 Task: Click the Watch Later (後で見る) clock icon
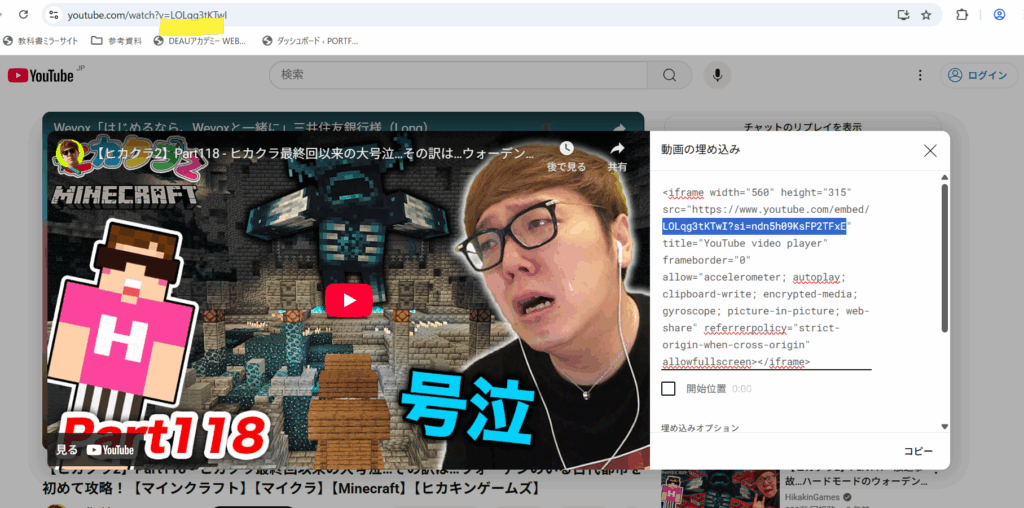tap(566, 150)
